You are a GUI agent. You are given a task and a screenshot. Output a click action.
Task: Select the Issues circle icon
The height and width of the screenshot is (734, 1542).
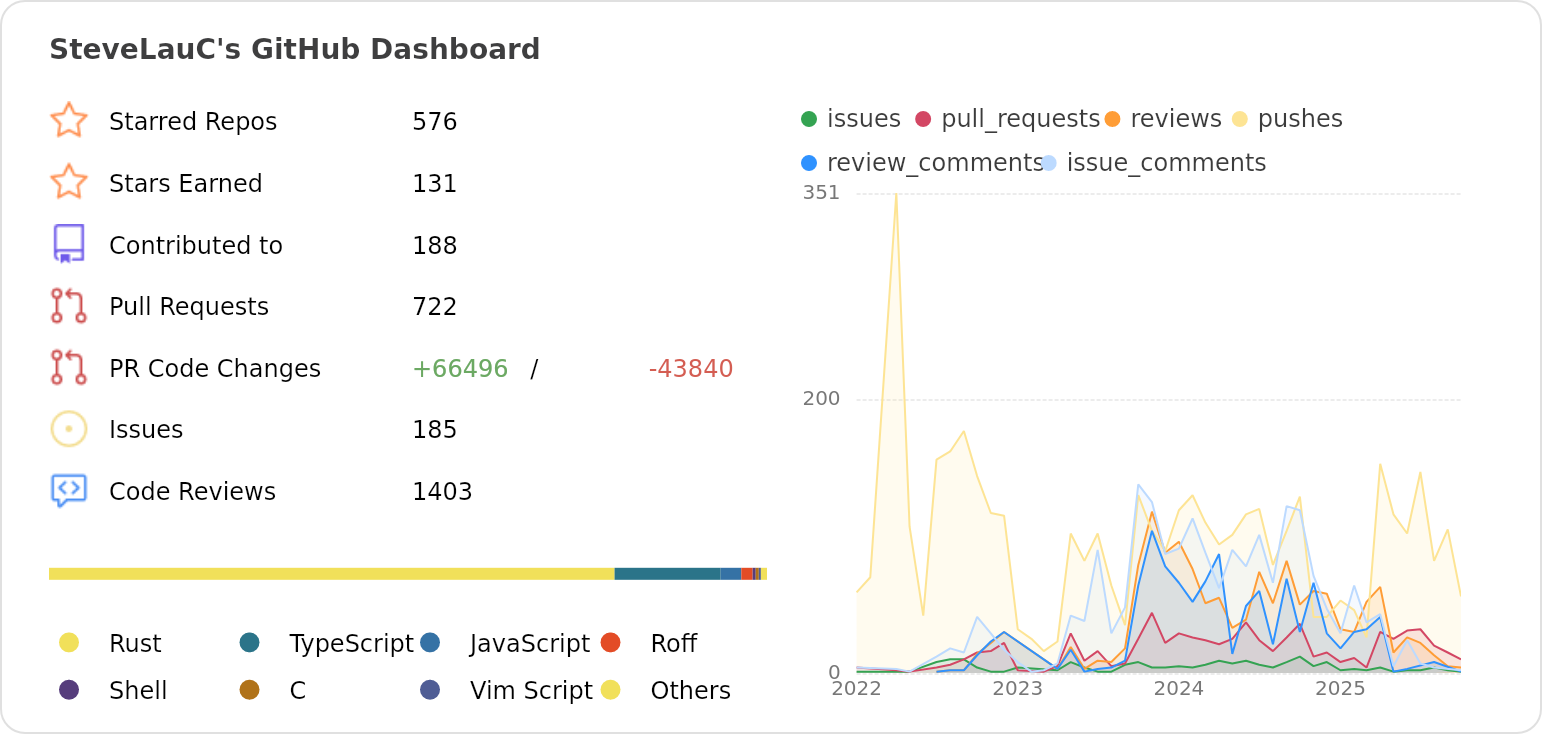coord(69,428)
